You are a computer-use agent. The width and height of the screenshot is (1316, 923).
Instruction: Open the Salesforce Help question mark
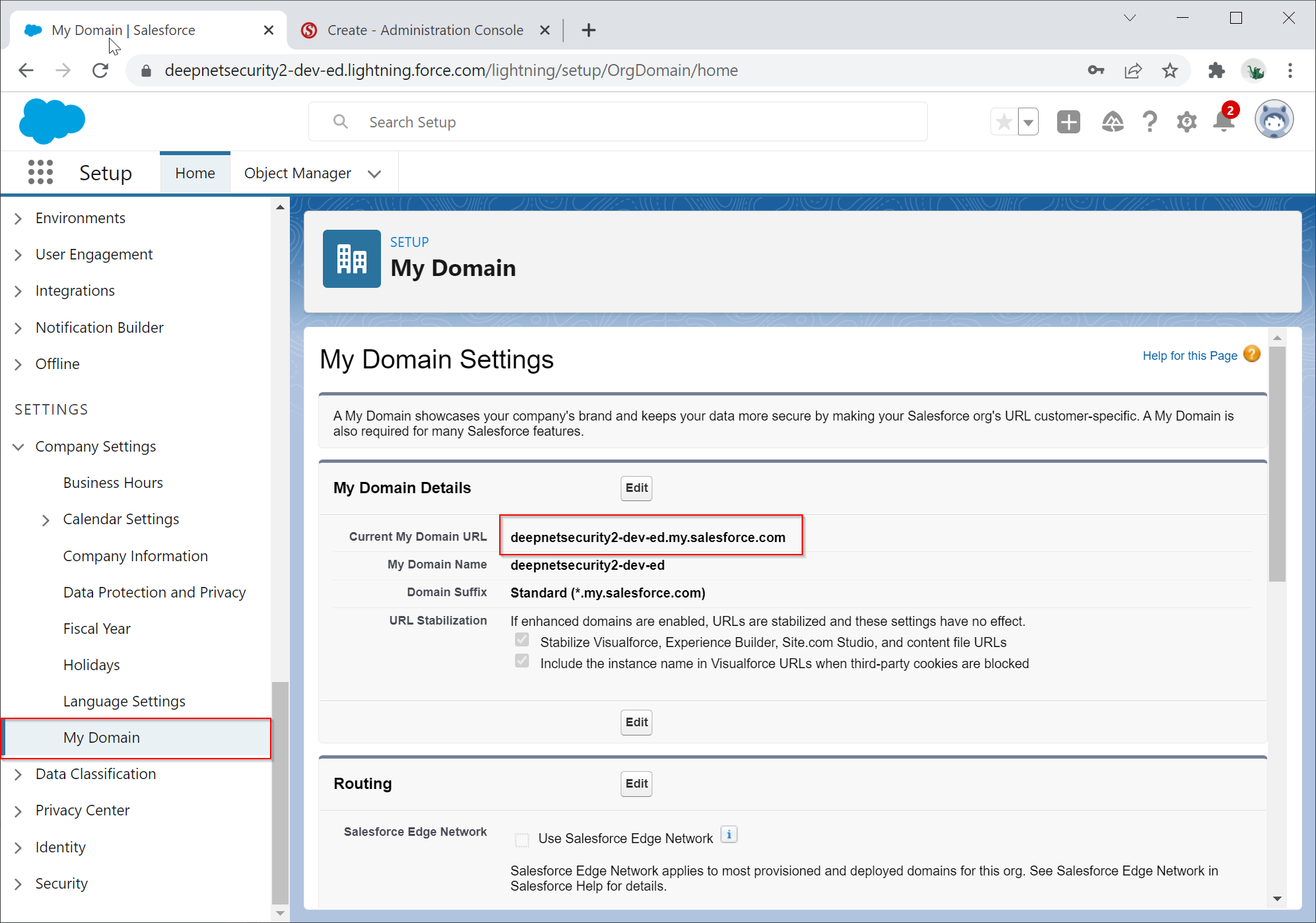tap(1150, 122)
